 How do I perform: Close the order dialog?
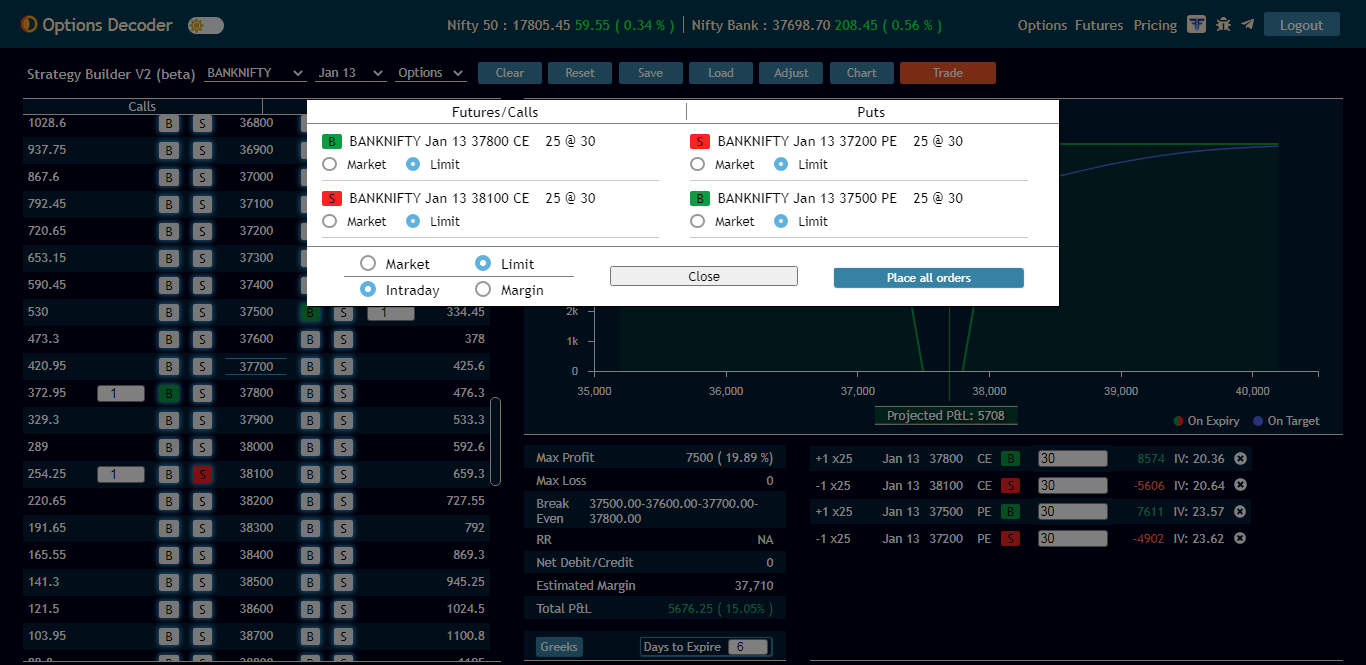(x=704, y=276)
